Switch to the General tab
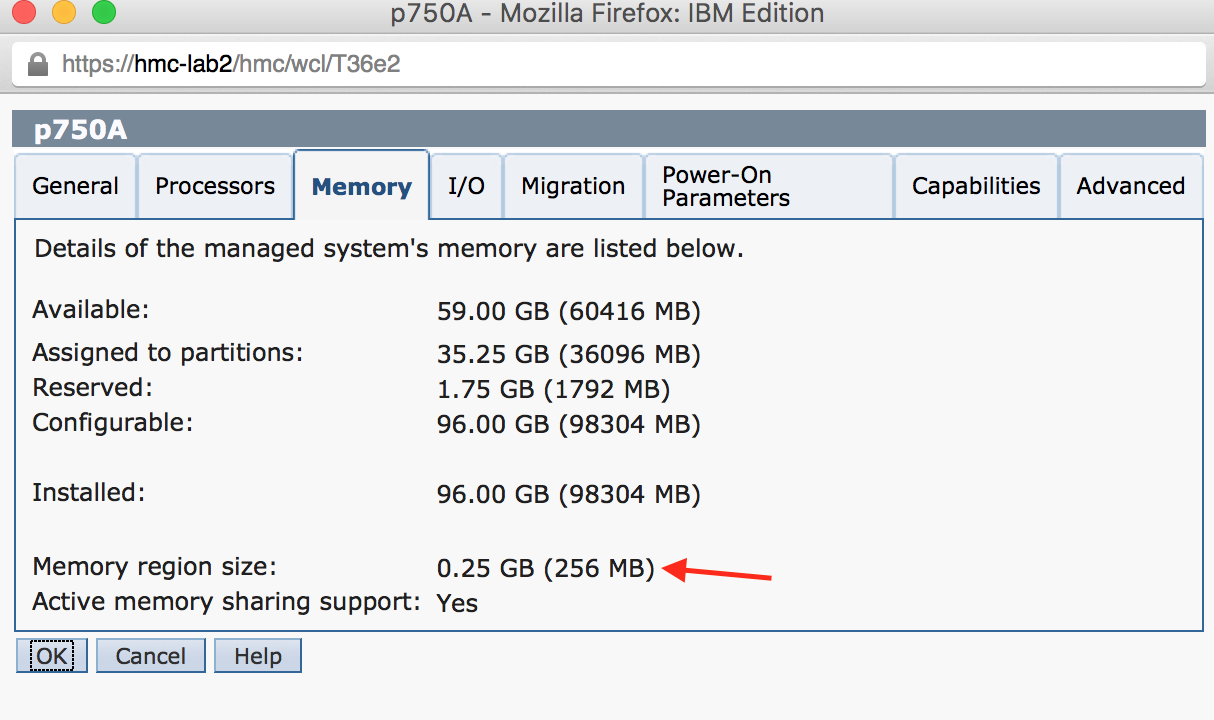The width and height of the screenshot is (1214, 720). (x=75, y=186)
